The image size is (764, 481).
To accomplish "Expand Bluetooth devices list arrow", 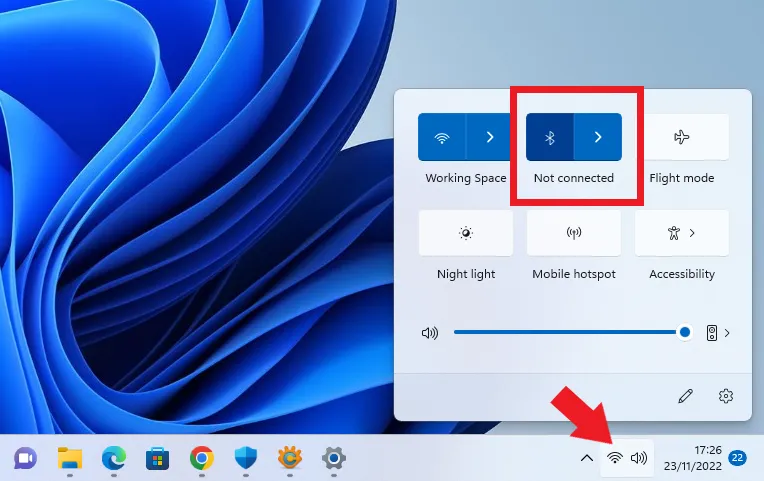I will pos(598,137).
